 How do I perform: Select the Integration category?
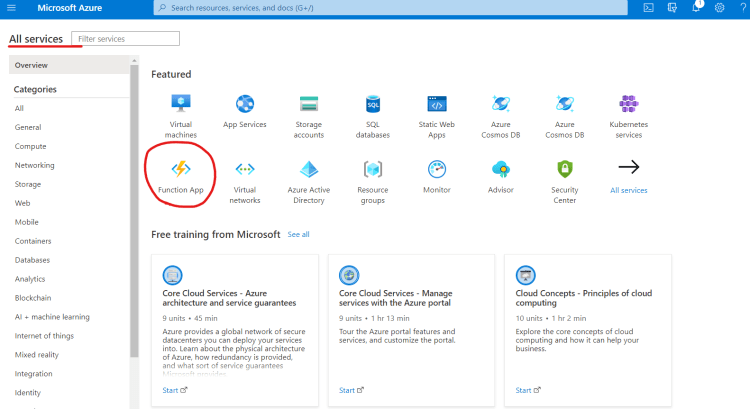click(33, 374)
